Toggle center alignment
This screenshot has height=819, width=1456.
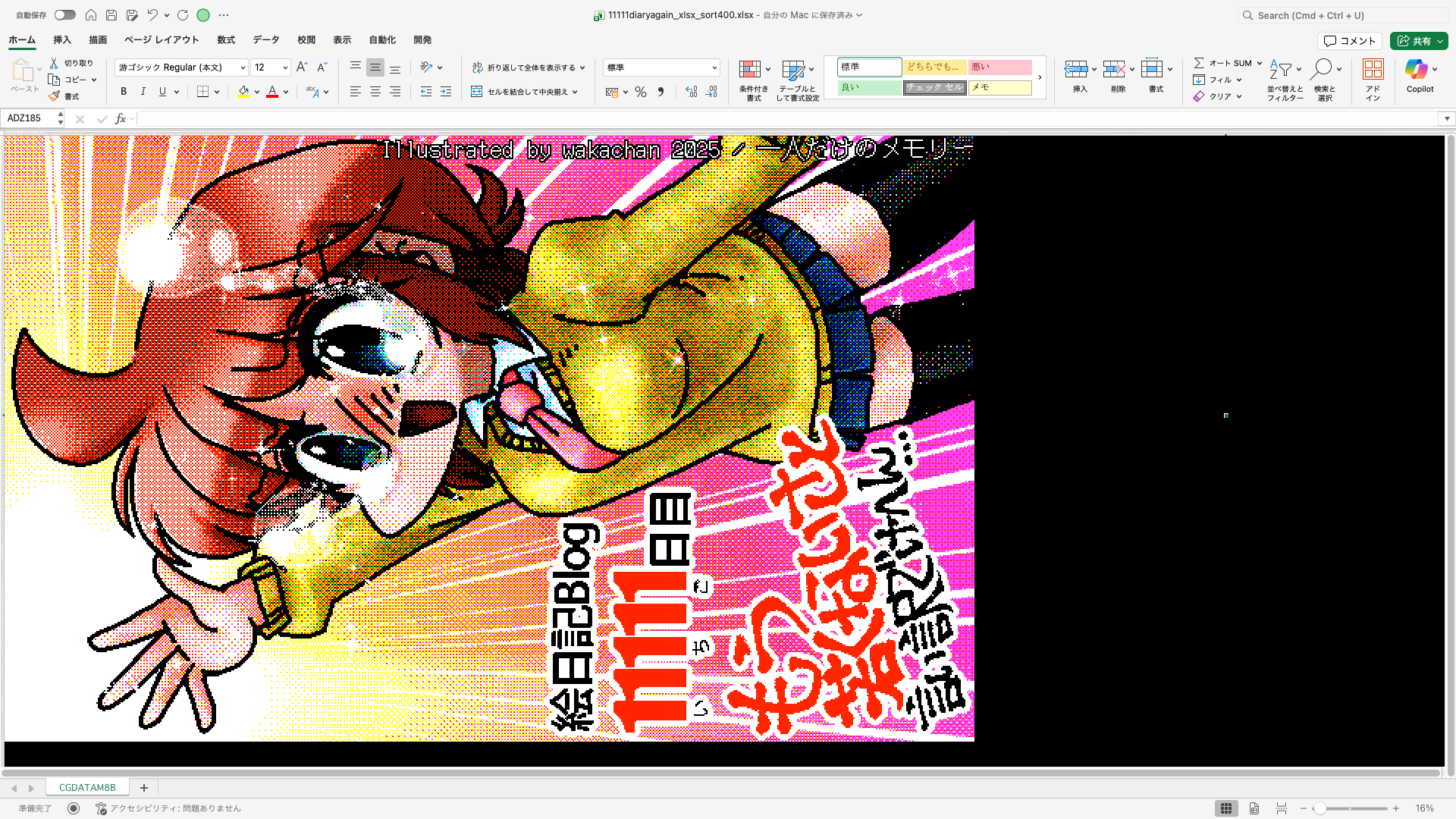coord(375,91)
